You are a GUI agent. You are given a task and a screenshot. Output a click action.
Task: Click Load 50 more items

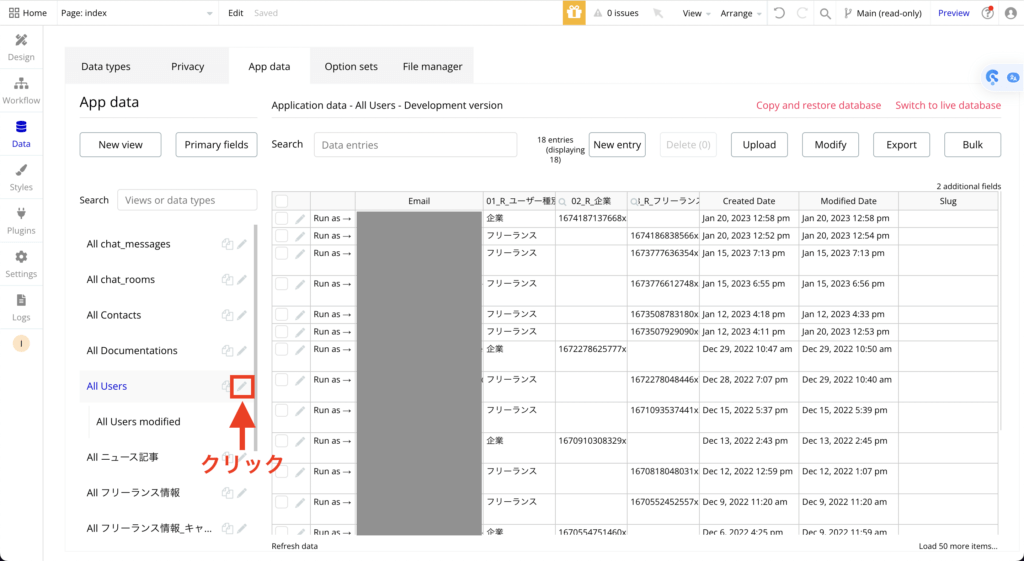957,546
